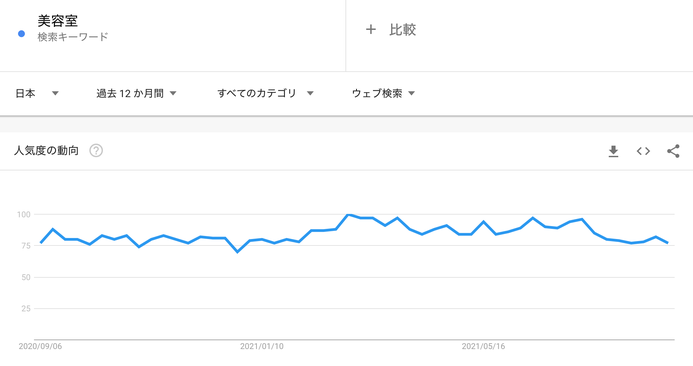This screenshot has height=366, width=693.
Task: Click the 検索キーワード label
Action: 72,37
